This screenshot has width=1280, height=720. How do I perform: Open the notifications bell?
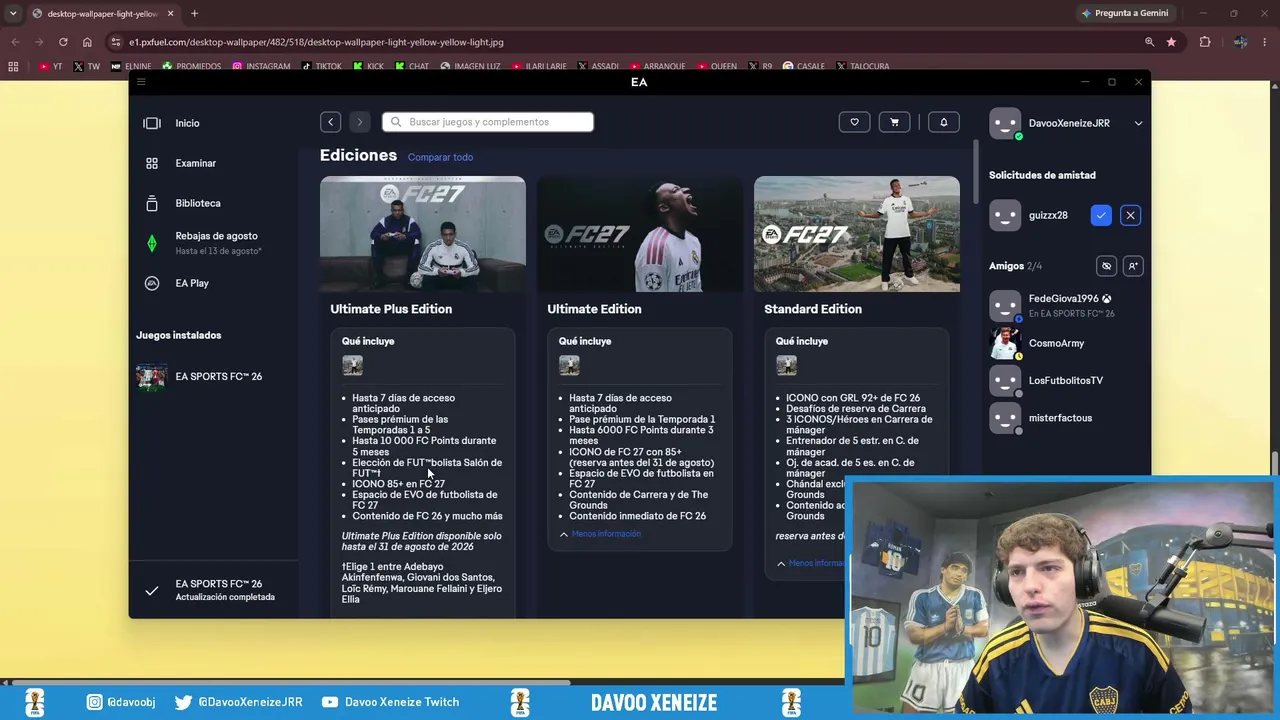click(943, 122)
